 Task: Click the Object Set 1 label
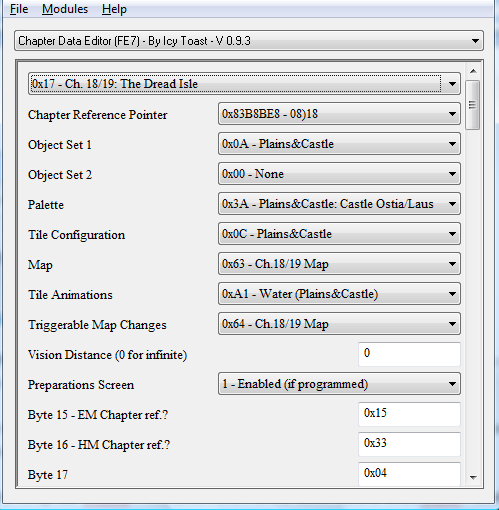[x=60, y=145]
